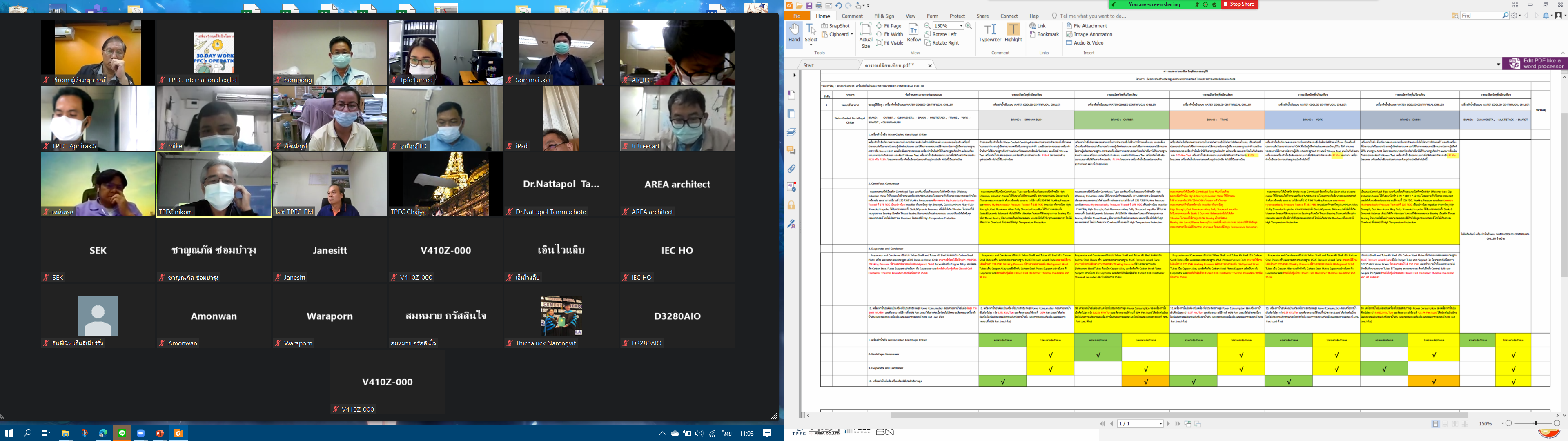Expand the Clipboard dropdown arrow
The width and height of the screenshot is (1568, 441).
click(852, 35)
